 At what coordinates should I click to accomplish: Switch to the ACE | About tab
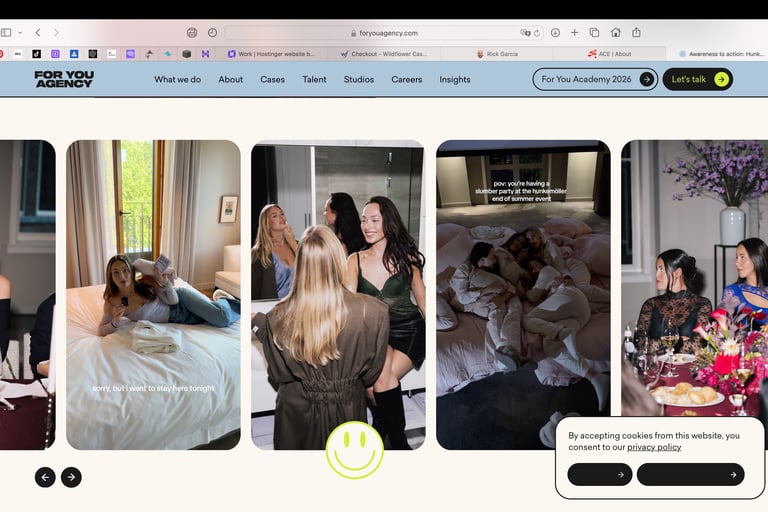(x=609, y=54)
